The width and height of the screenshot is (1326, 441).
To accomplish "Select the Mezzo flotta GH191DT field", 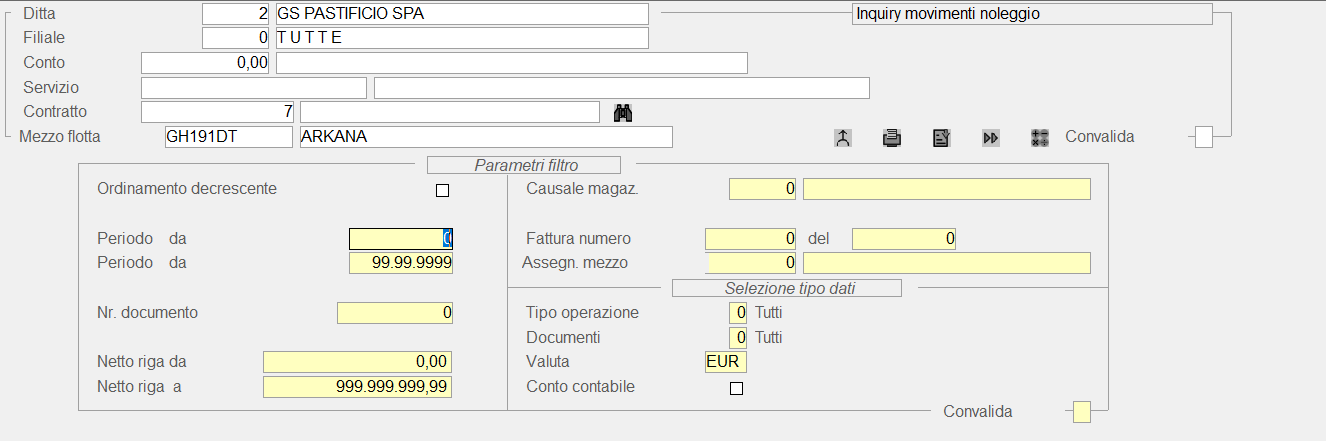I will 228,137.
